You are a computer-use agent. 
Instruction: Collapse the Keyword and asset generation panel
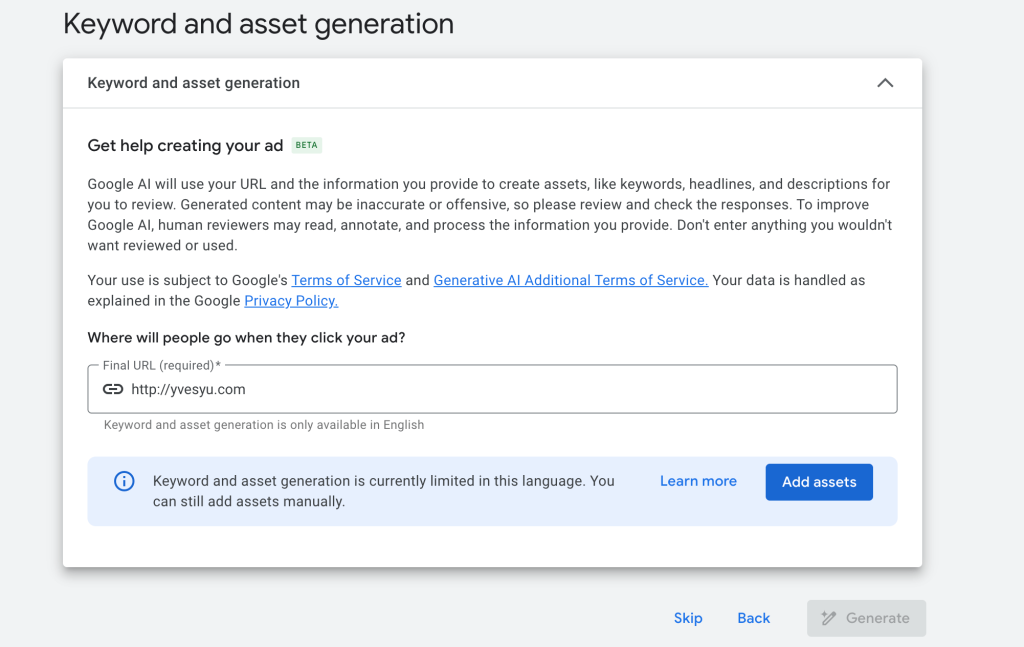(x=885, y=83)
